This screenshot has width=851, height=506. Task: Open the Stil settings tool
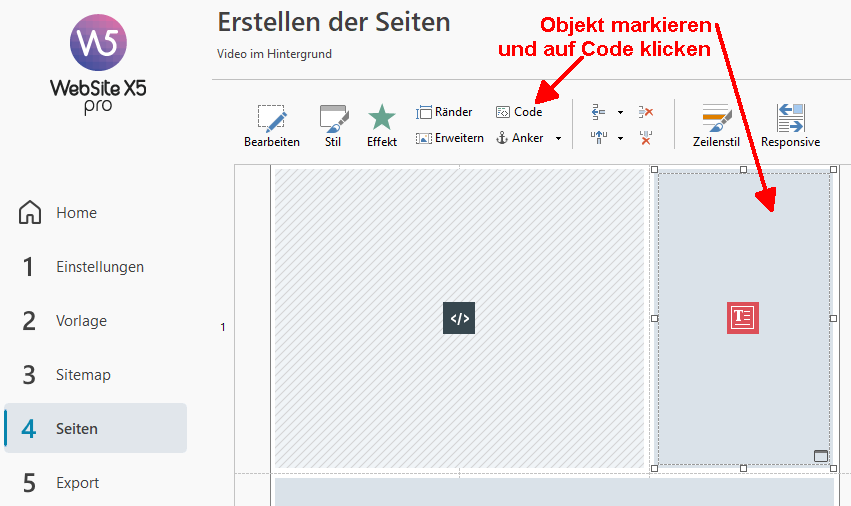333,126
